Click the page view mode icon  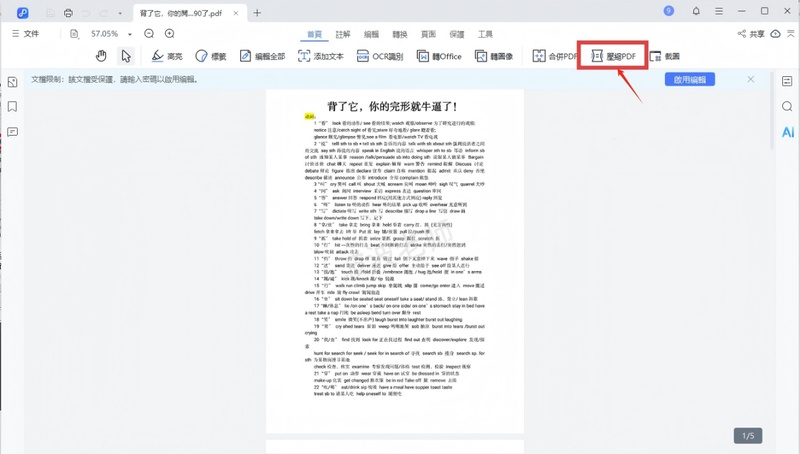(74, 34)
